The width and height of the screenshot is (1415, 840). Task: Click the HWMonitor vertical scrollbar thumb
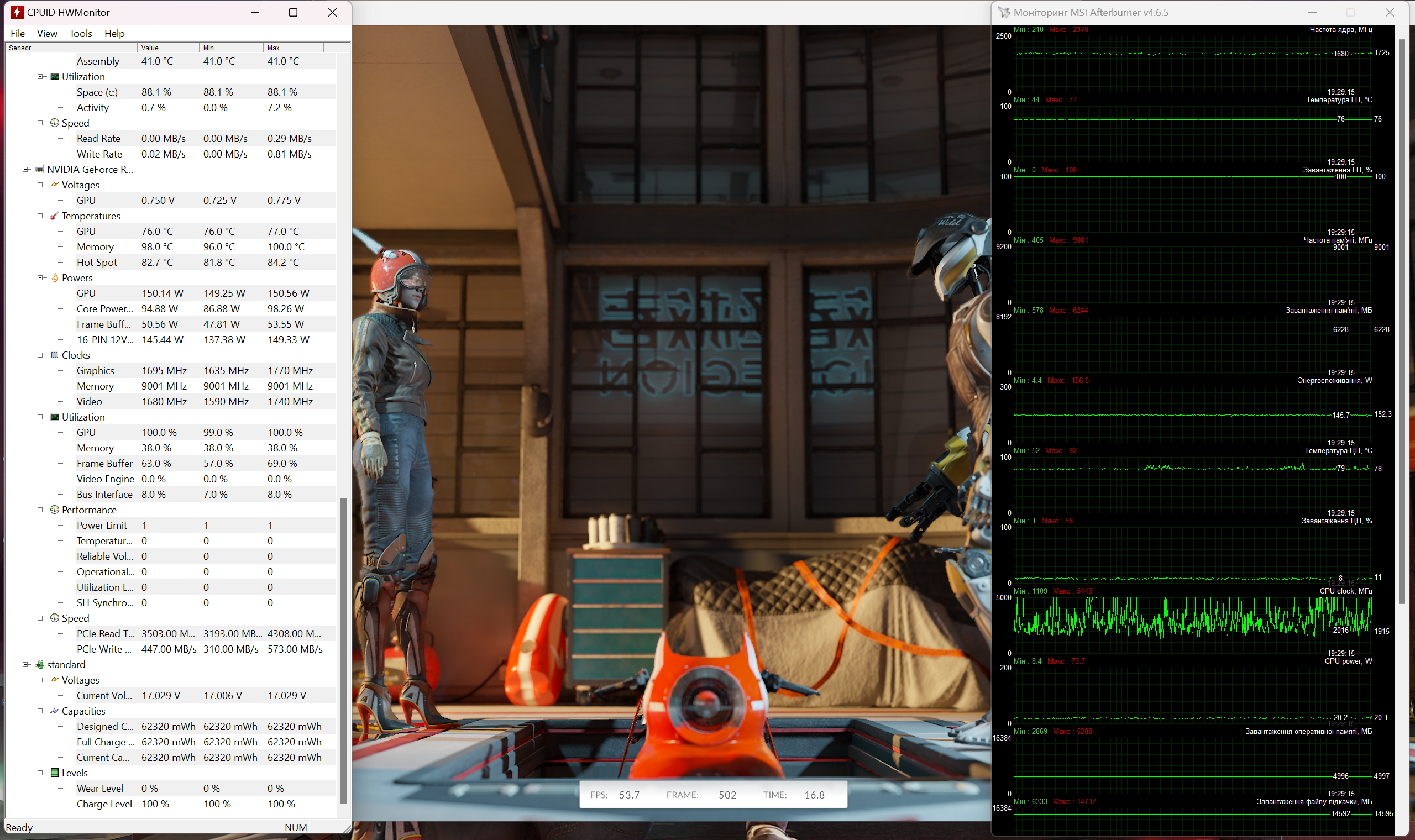(343, 651)
